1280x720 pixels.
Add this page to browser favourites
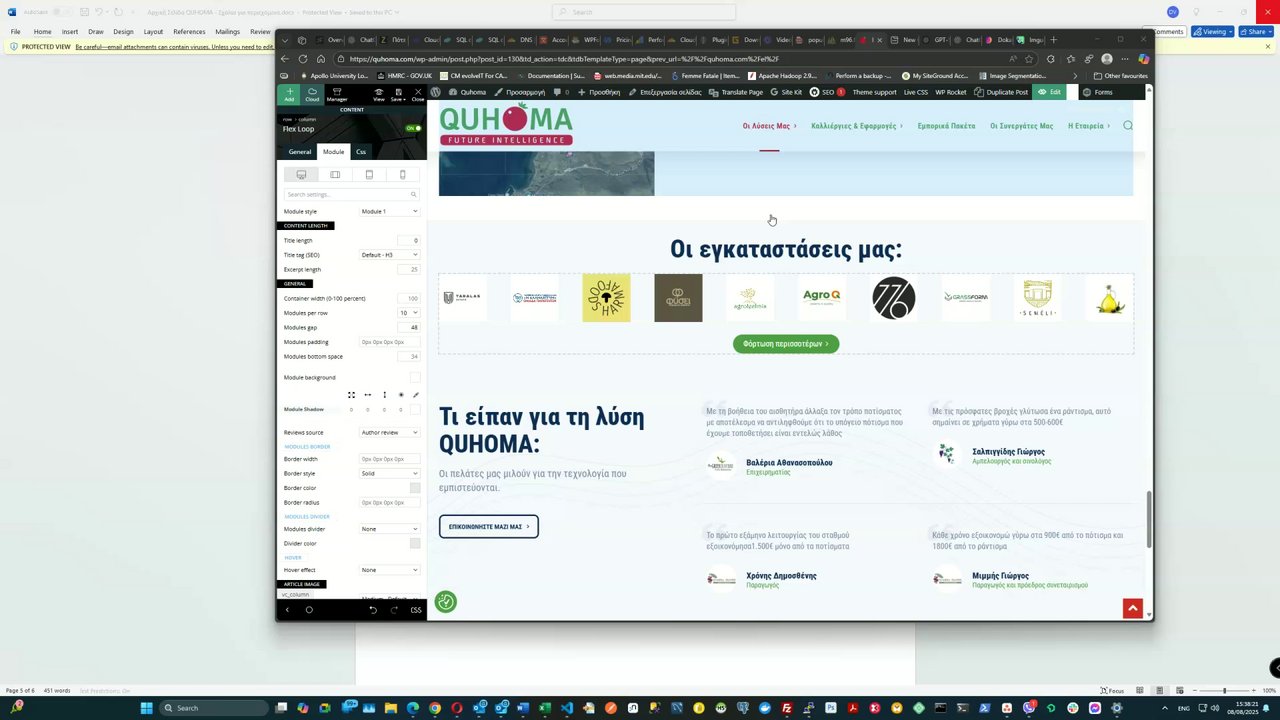coord(1029,59)
